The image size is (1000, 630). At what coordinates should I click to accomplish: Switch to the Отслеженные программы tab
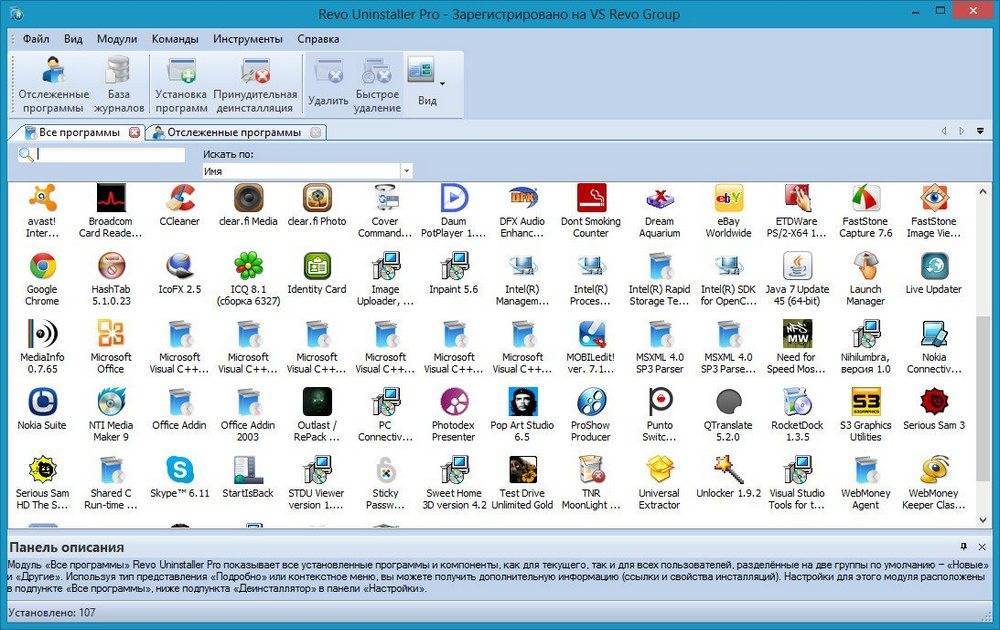(x=233, y=132)
